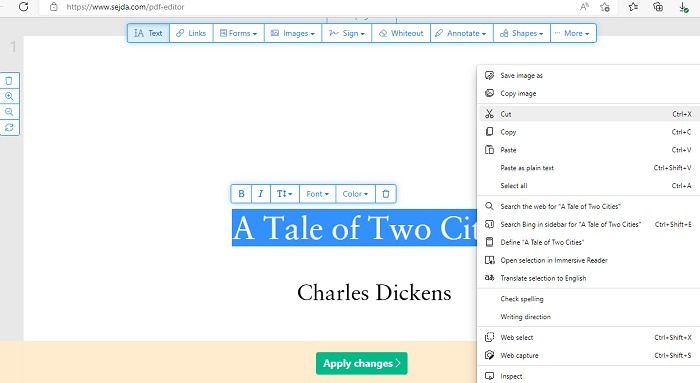Toggle bold formatting with the B button
The width and height of the screenshot is (700, 383).
pyautogui.click(x=241, y=194)
